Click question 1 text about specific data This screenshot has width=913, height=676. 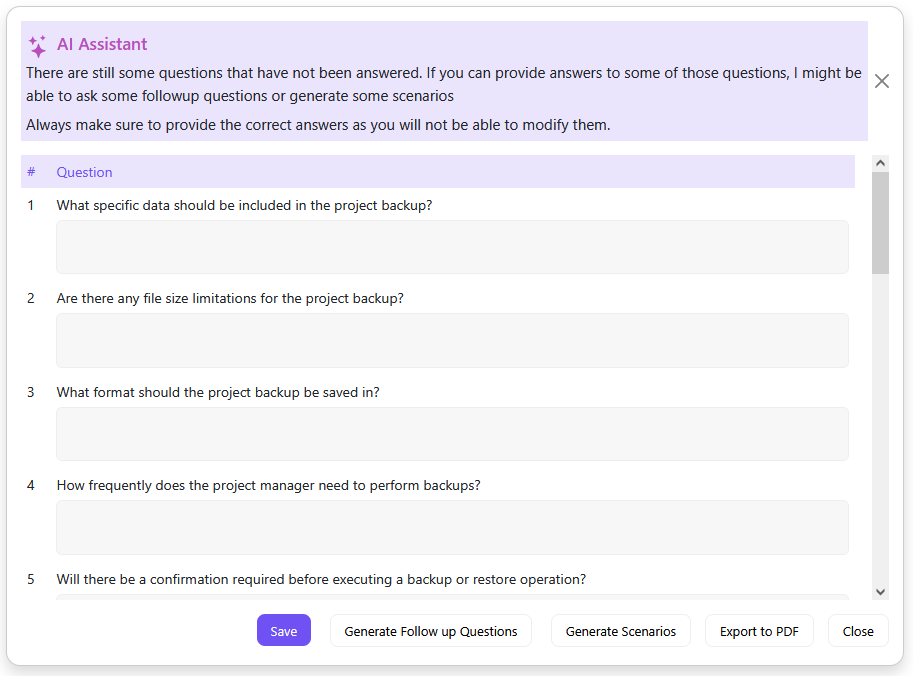point(244,205)
